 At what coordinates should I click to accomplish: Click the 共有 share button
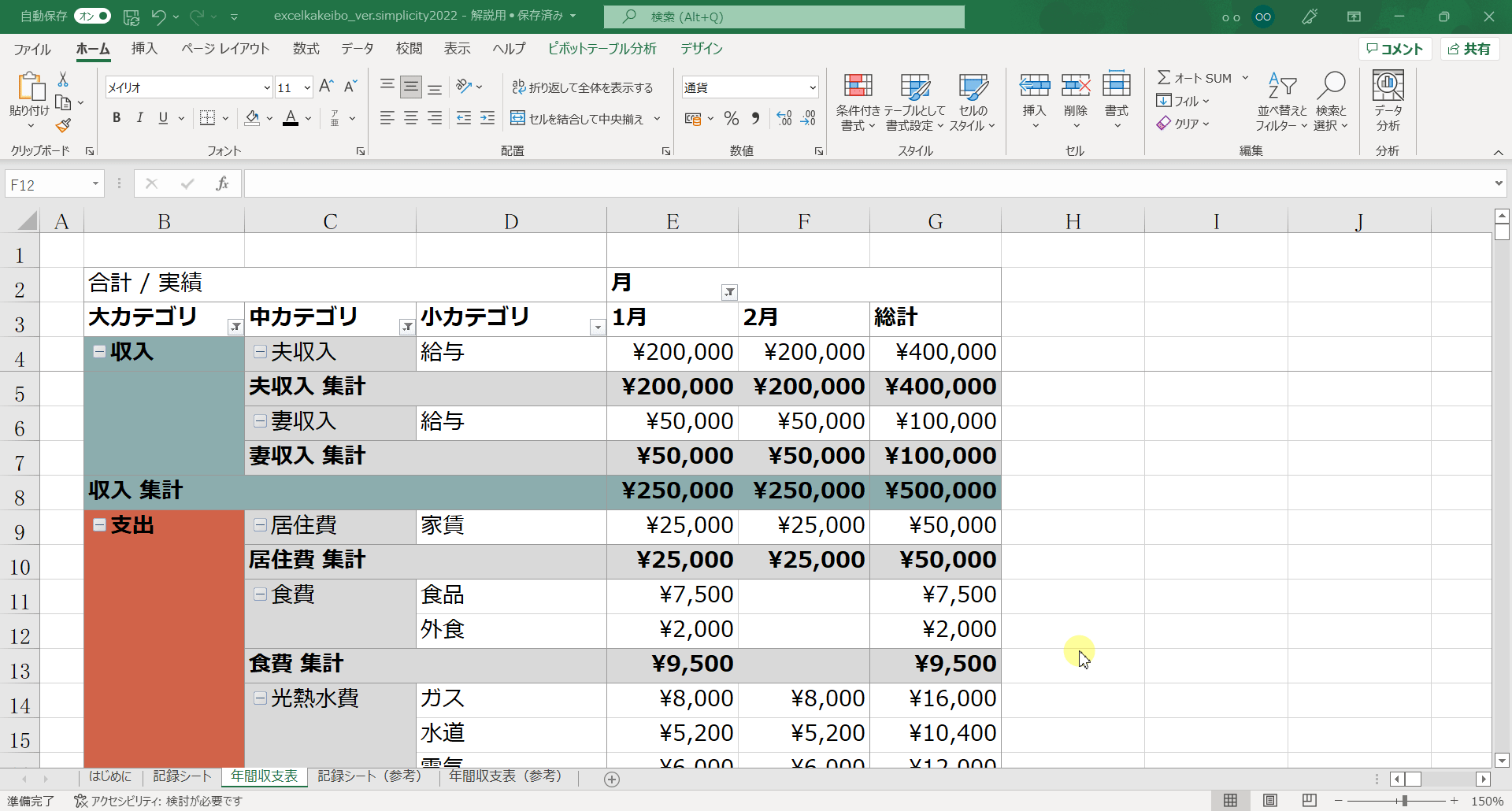click(1469, 49)
